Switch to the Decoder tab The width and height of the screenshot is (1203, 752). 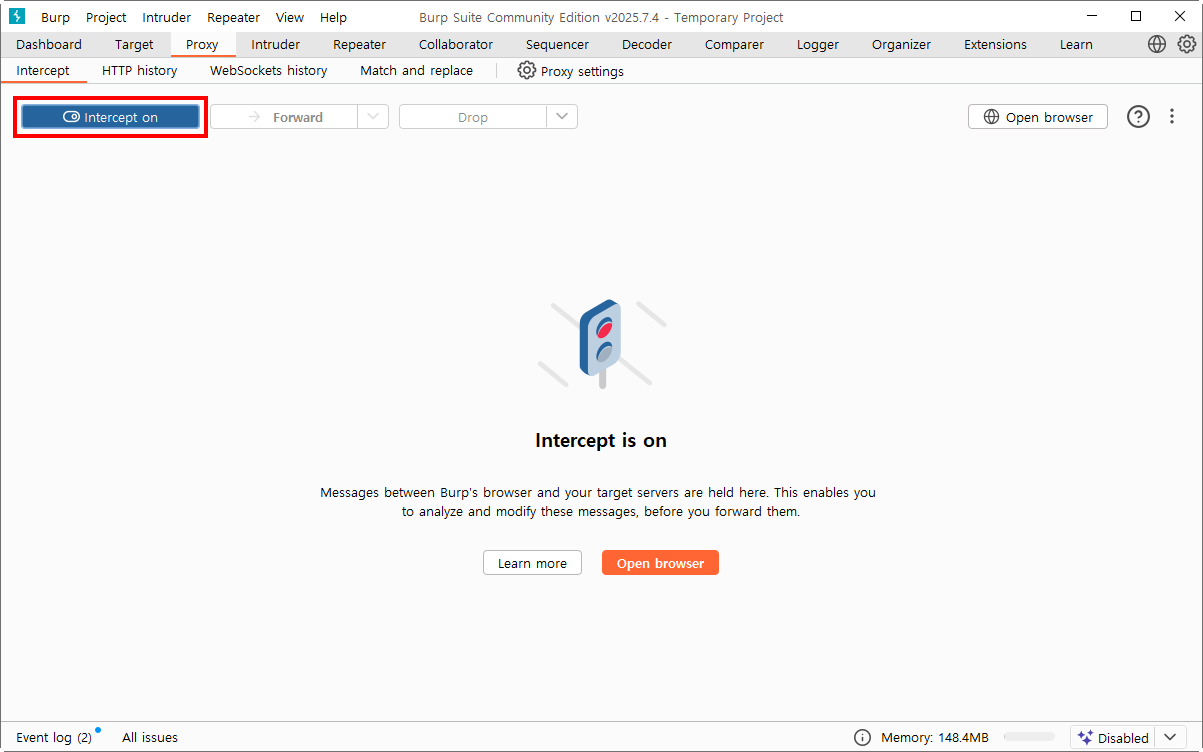click(x=647, y=44)
